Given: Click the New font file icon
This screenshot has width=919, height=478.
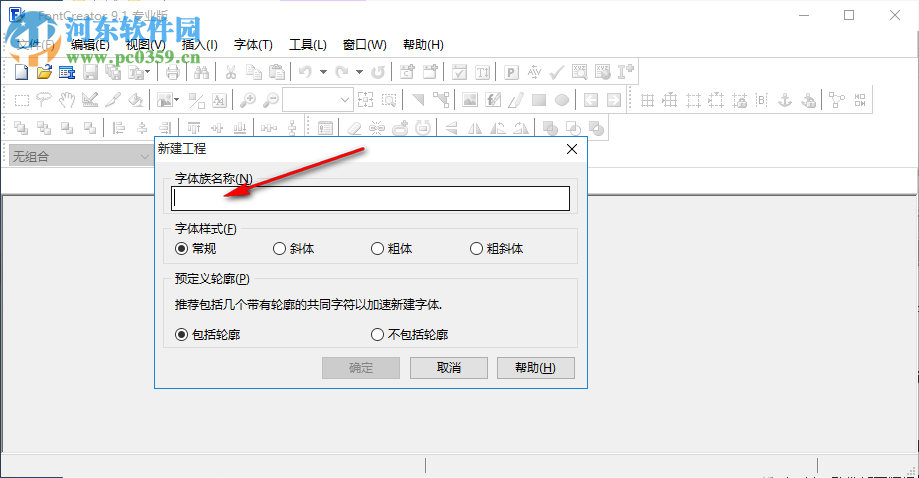Looking at the screenshot, I should (x=22, y=72).
